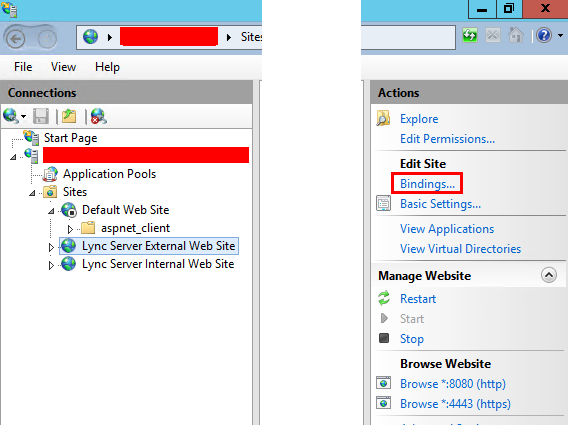
Task: Open the File menu
Action: [23, 67]
